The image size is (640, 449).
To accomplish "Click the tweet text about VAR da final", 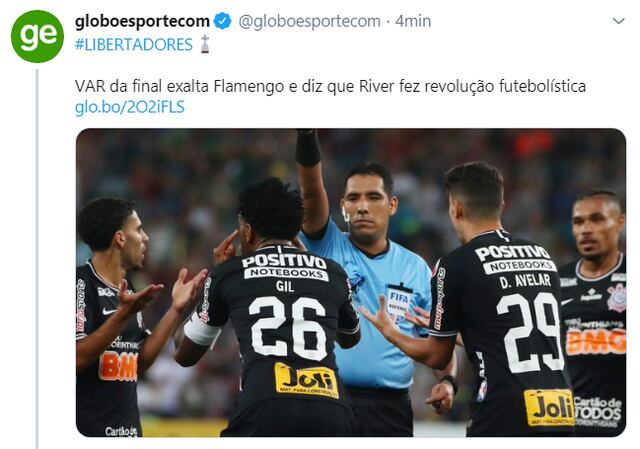I will [x=330, y=86].
